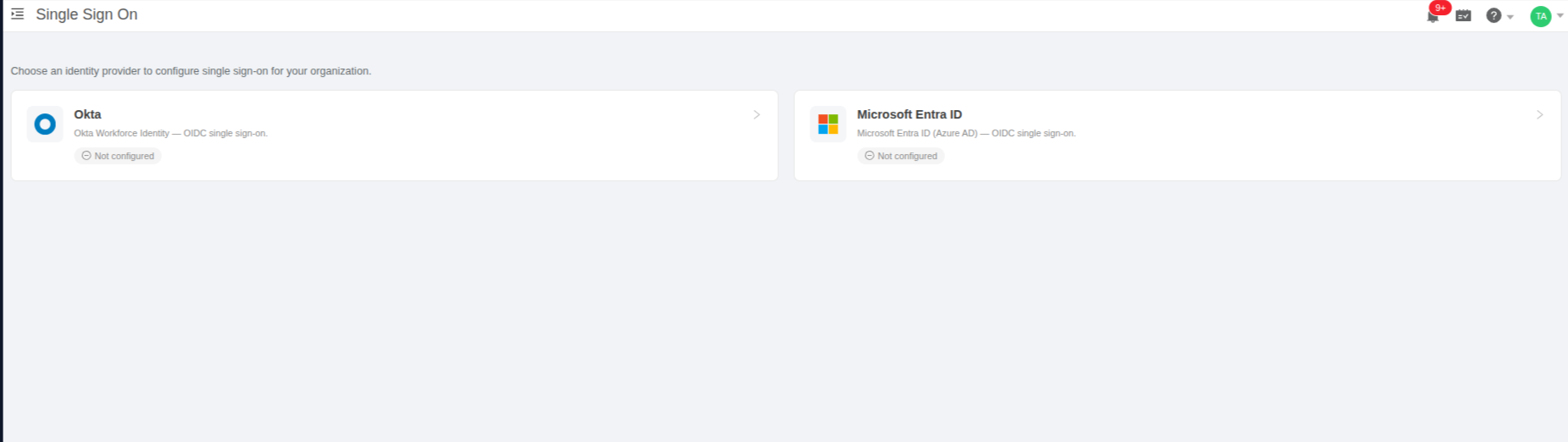This screenshot has height=442, width=1568.
Task: Open the help question mark menu
Action: pyautogui.click(x=1493, y=15)
